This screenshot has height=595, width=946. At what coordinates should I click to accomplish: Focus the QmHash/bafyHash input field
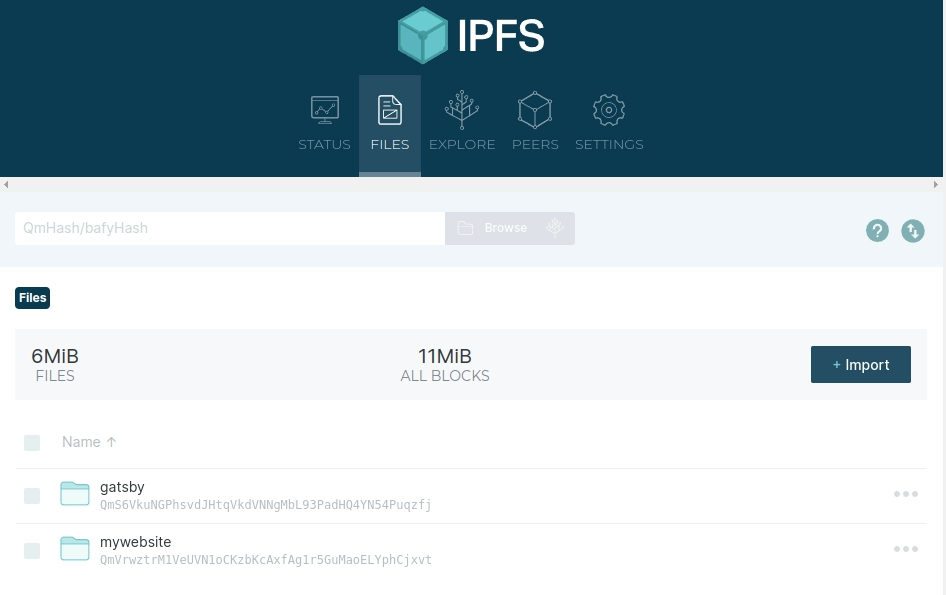230,228
